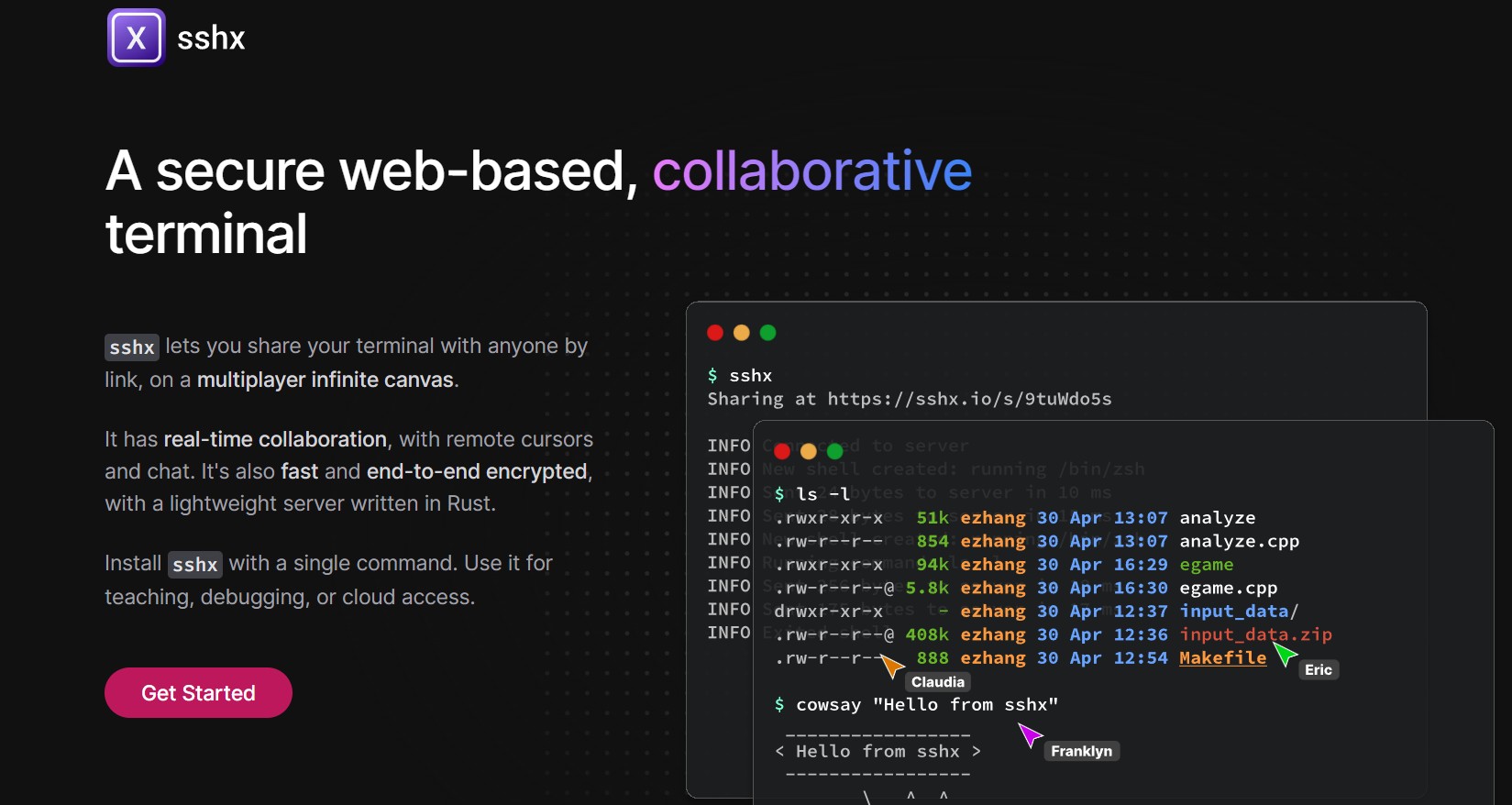Click the drwxr-xr-x permissions entry

tap(828, 611)
